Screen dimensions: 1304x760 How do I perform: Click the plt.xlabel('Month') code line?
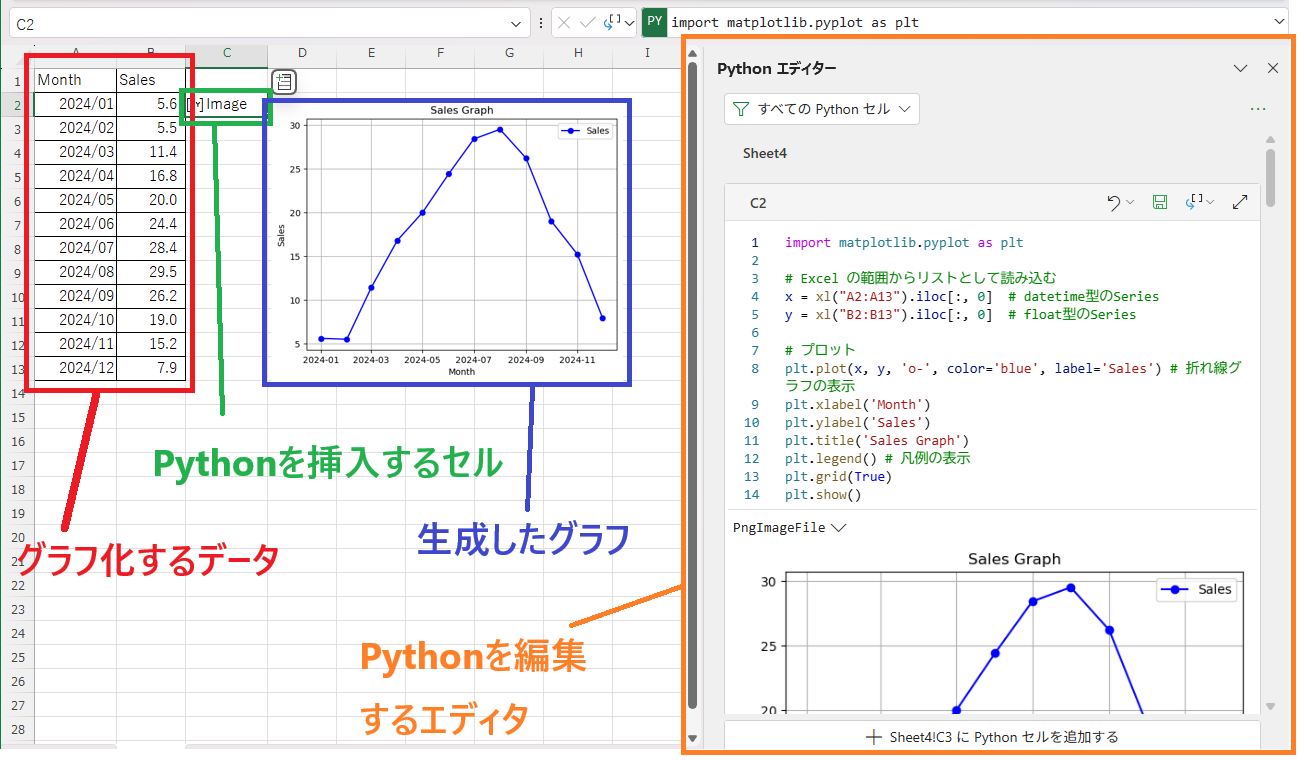pos(857,405)
